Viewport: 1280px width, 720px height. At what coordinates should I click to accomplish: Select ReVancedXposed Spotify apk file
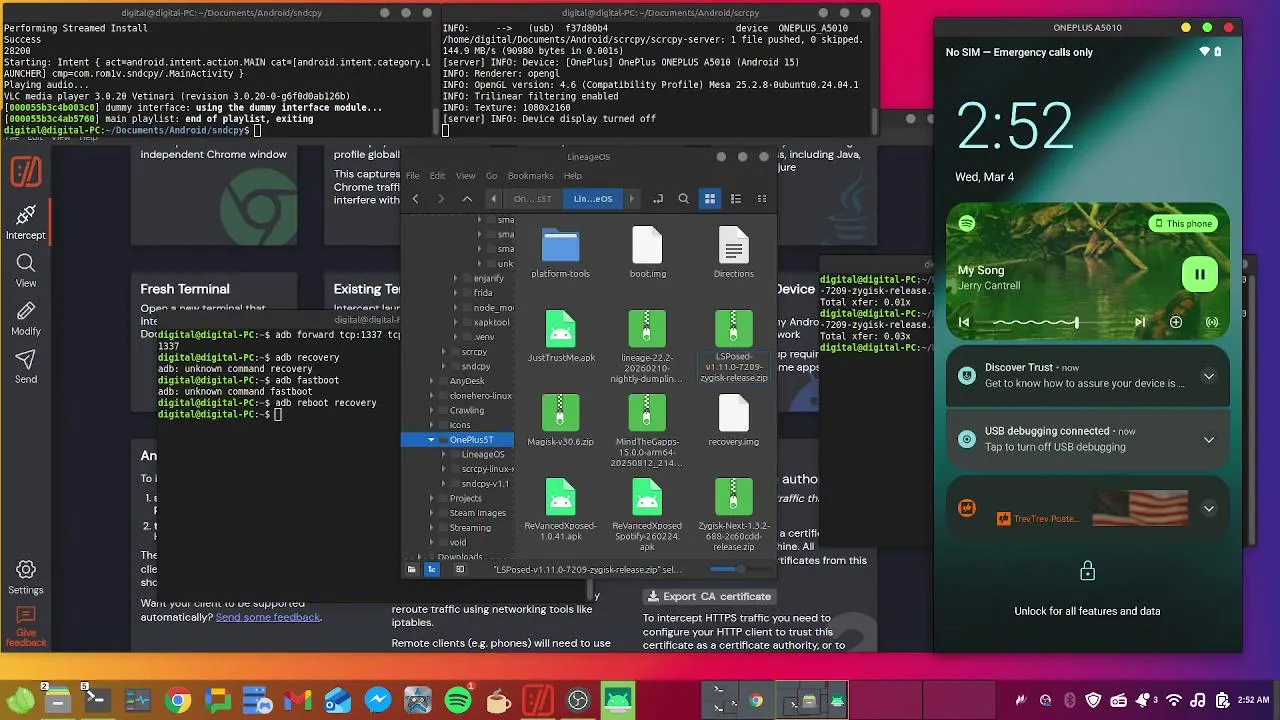647,515
